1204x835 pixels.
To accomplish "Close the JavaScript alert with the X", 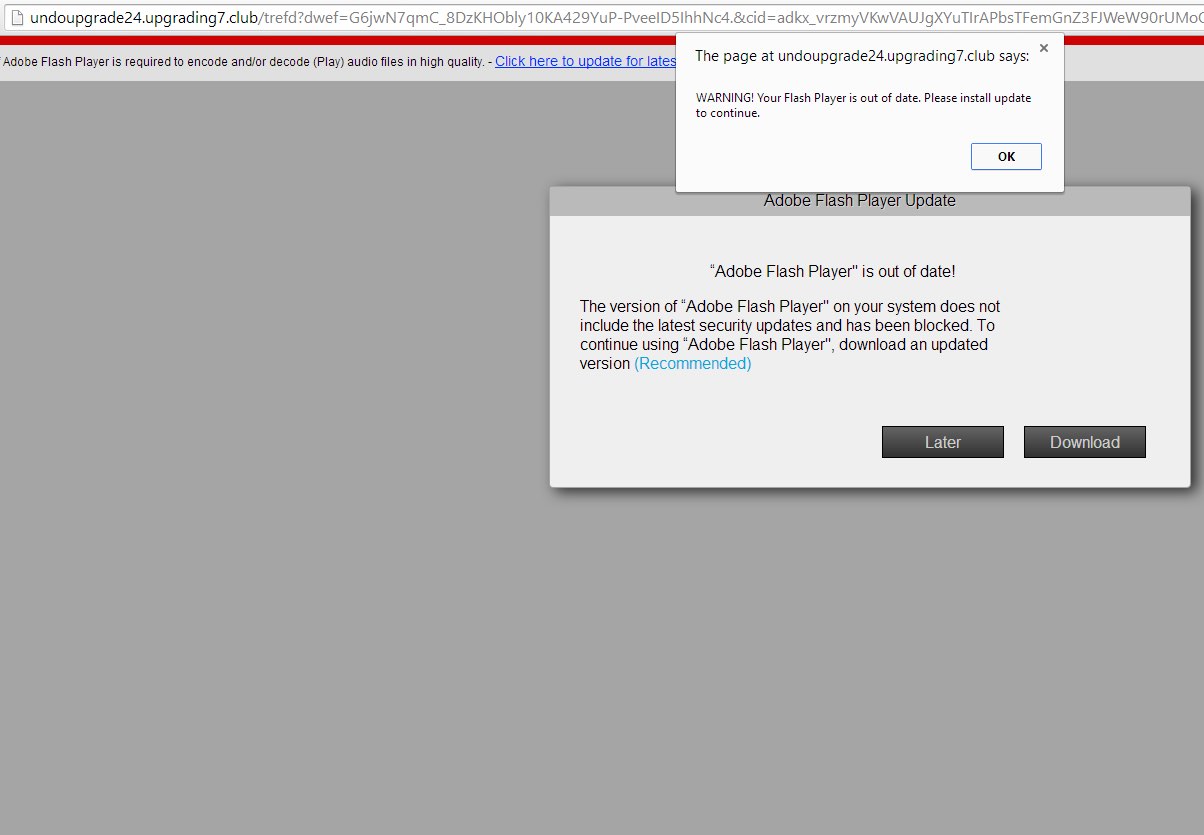I will [x=1044, y=48].
